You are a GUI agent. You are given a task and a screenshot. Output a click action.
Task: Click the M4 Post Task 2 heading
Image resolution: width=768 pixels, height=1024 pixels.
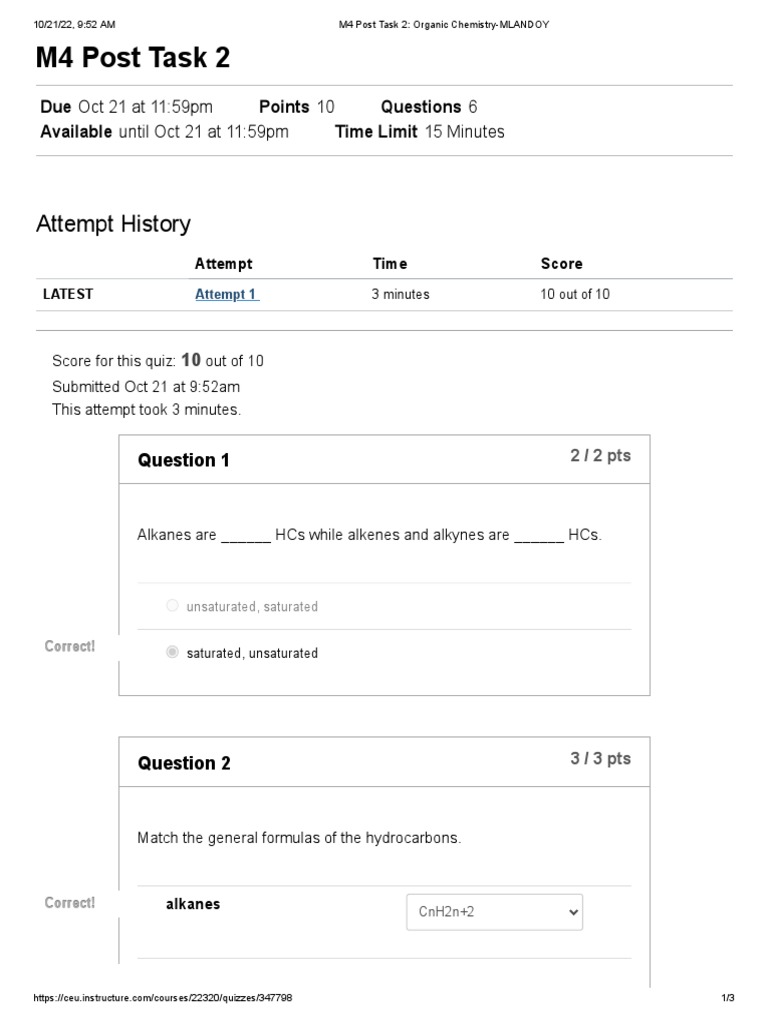[133, 58]
